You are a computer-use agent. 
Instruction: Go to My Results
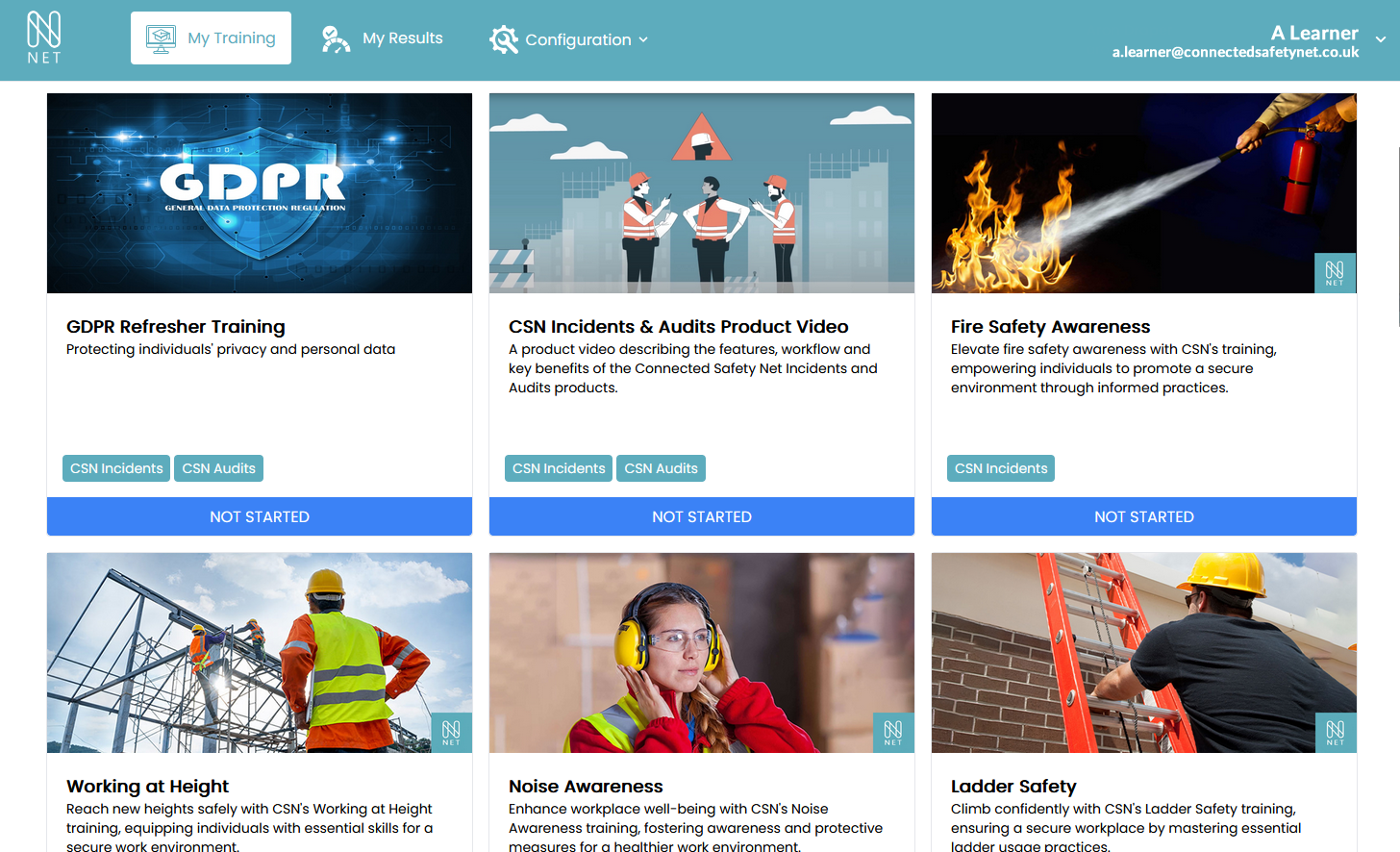click(382, 38)
